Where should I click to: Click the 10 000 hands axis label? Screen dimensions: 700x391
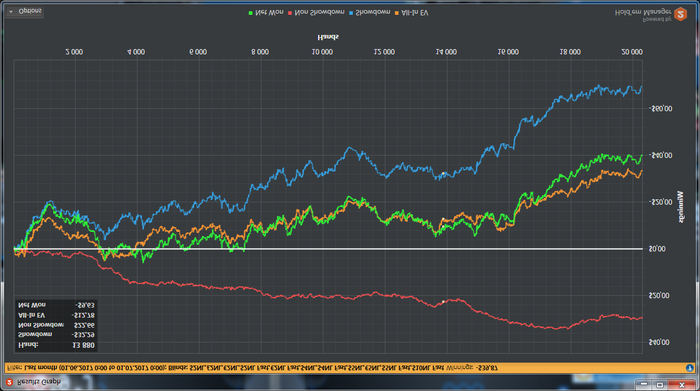322,52
